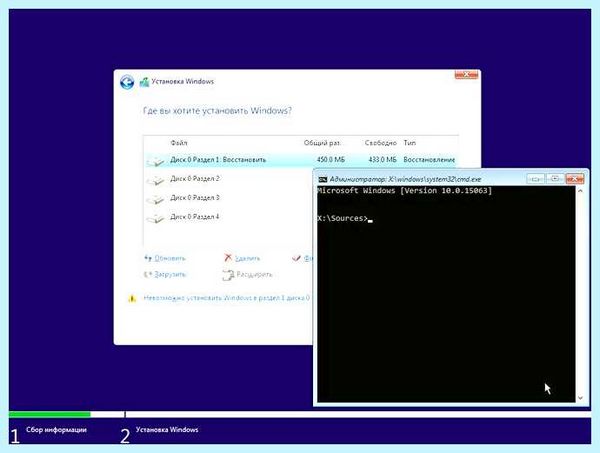The image size is (600, 453).
Task: Click the Удалить delete link
Action: point(247,258)
